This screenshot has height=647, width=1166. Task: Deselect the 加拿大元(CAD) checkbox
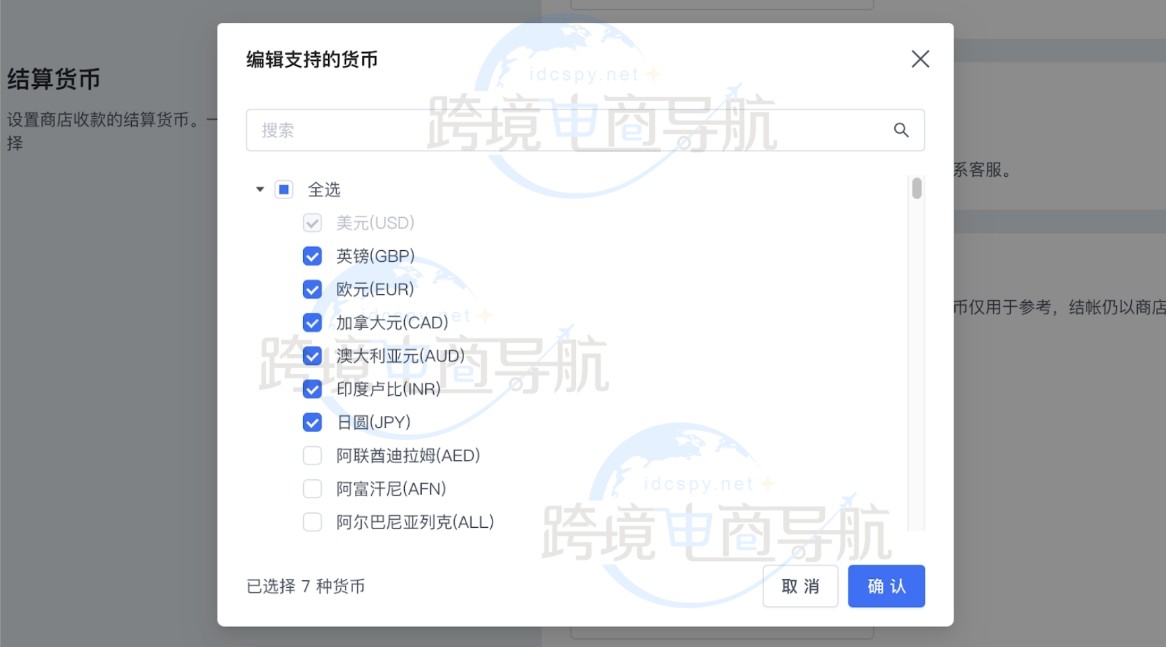pos(312,322)
